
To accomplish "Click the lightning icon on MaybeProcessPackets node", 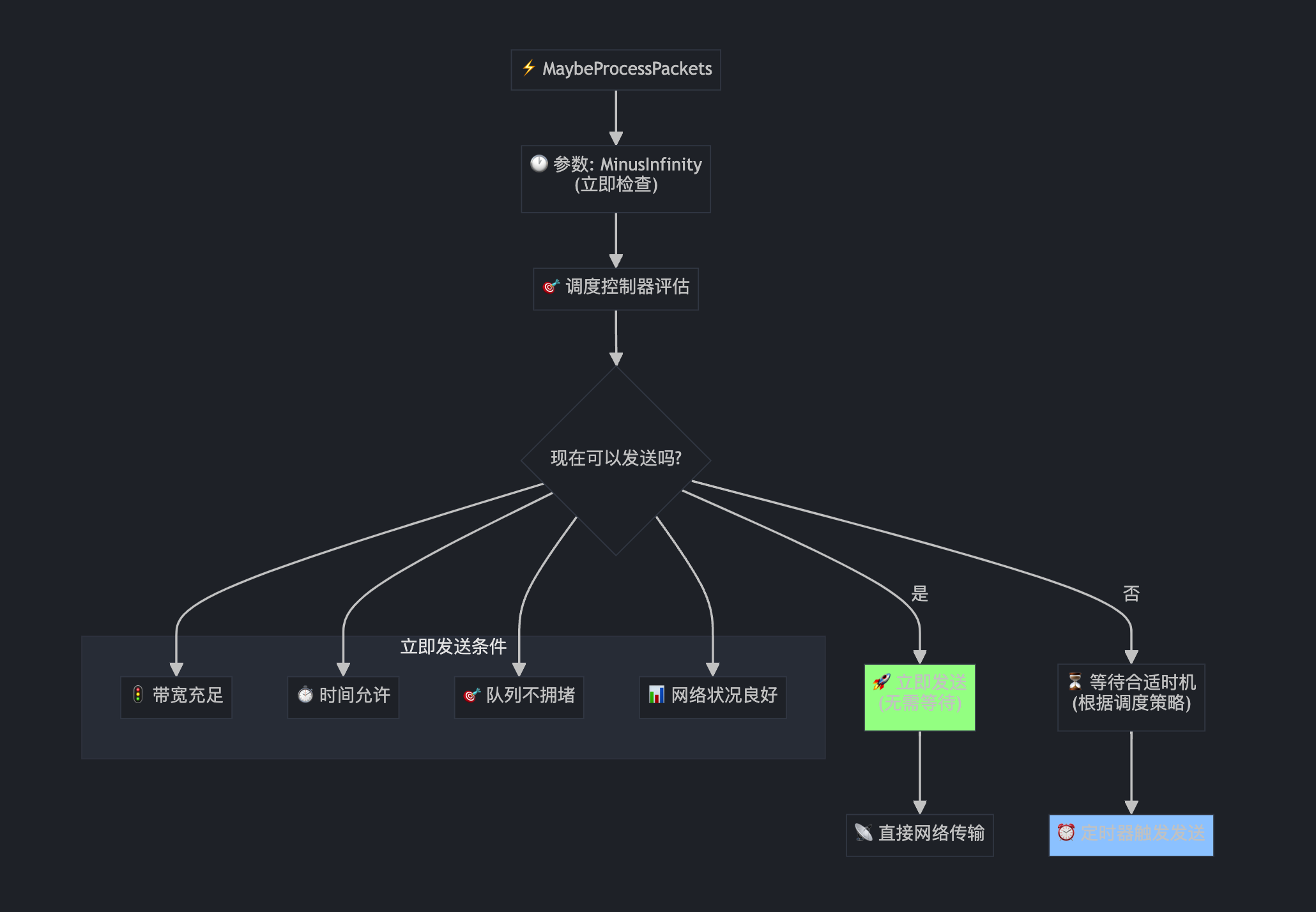I will [530, 69].
